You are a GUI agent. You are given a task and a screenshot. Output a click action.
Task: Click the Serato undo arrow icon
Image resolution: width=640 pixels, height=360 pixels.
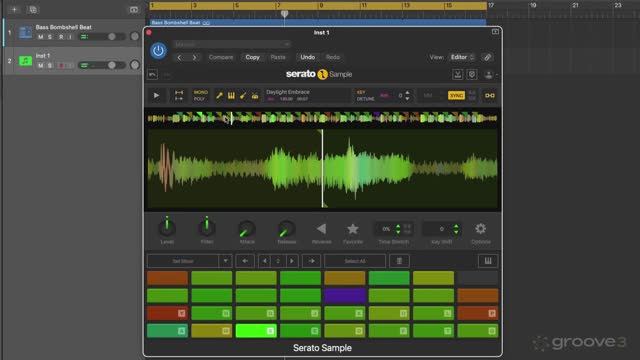click(x=153, y=75)
